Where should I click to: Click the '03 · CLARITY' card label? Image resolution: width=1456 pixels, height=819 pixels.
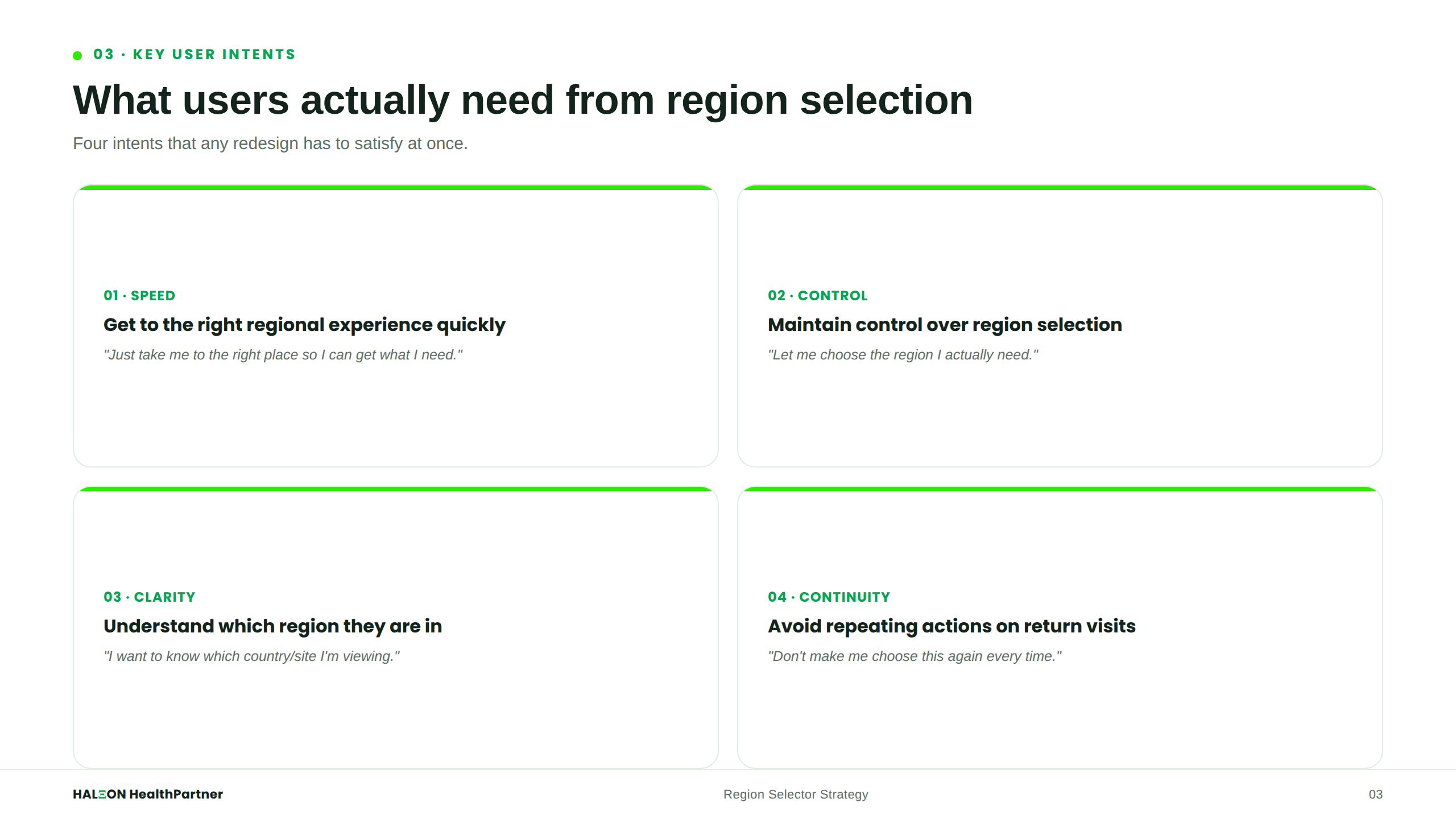tap(150, 597)
